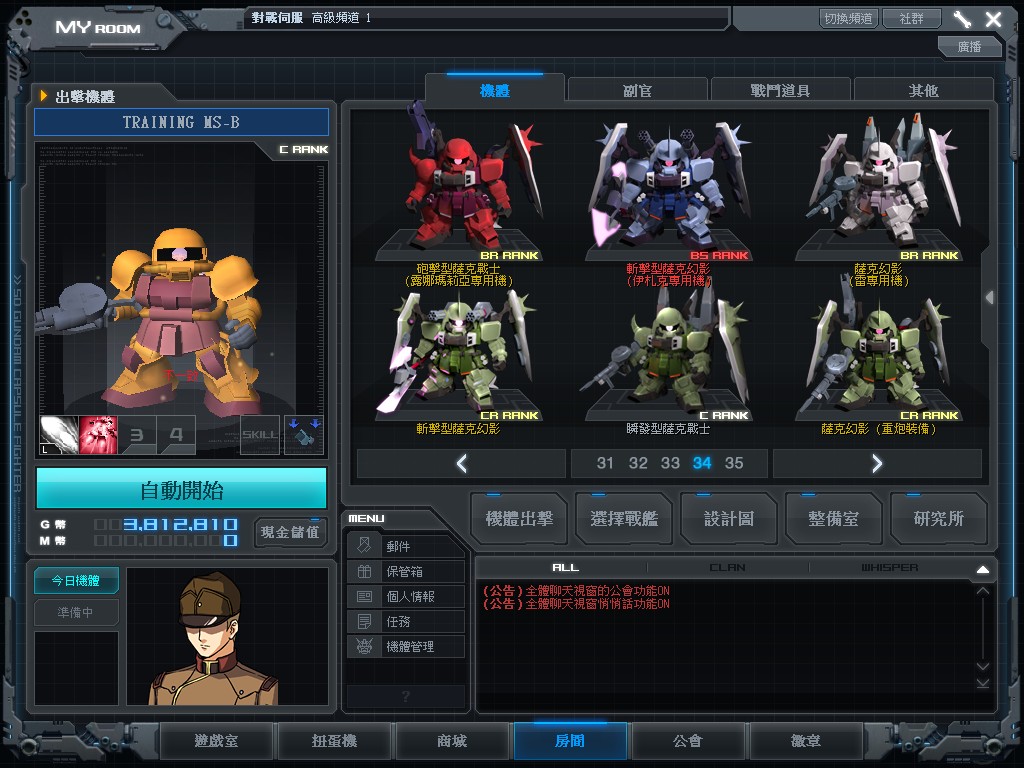The width and height of the screenshot is (1024, 768).
Task: Open the 戰鬥道具 tab
Action: click(780, 90)
